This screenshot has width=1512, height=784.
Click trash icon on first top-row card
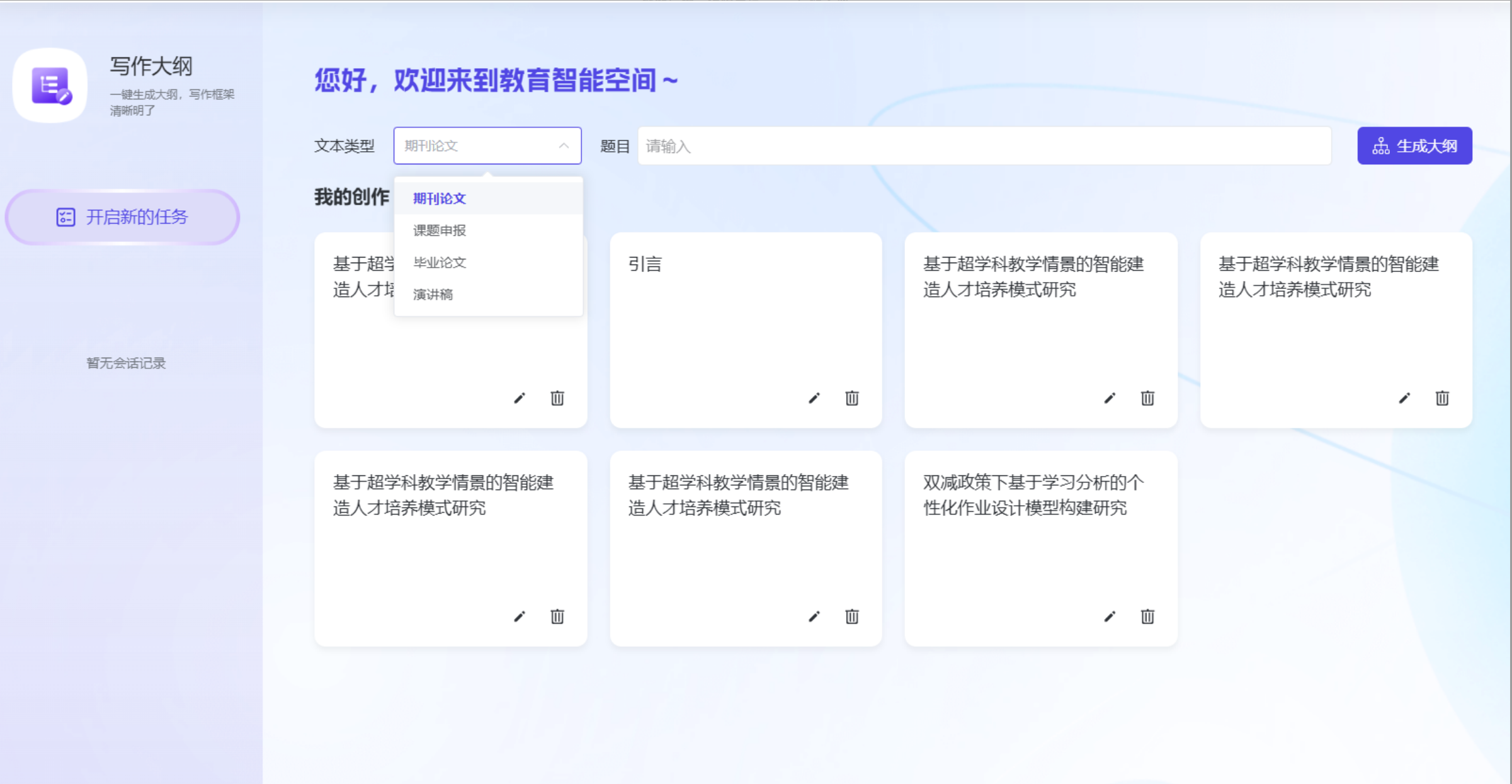tap(557, 398)
